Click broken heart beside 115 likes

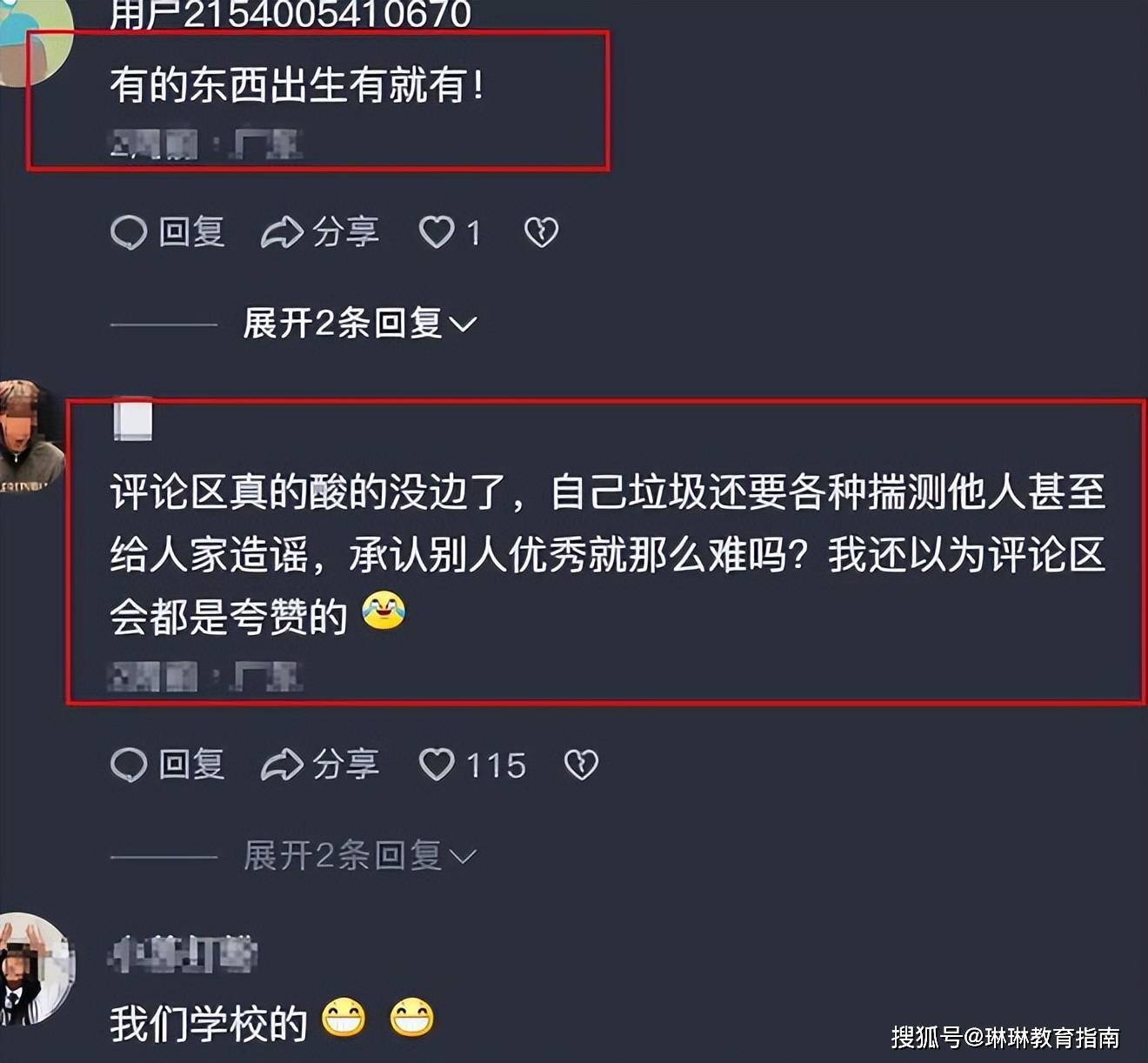(x=581, y=765)
